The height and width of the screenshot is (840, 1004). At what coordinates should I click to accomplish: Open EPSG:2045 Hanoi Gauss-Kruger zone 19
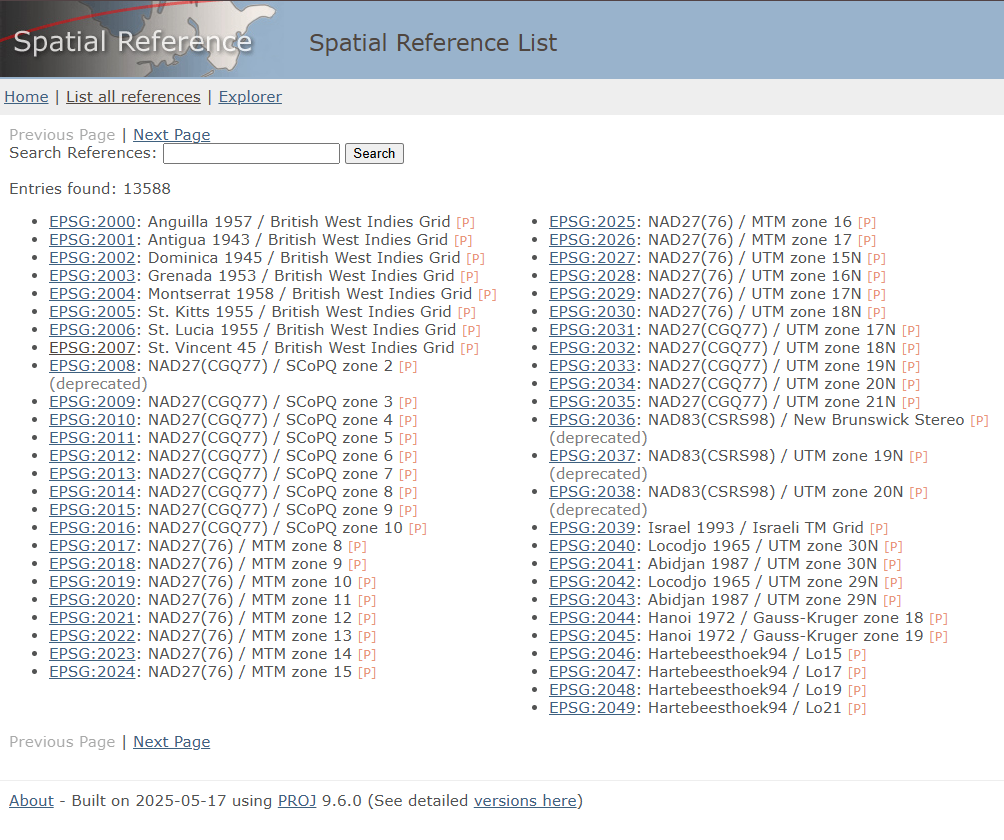(x=592, y=636)
